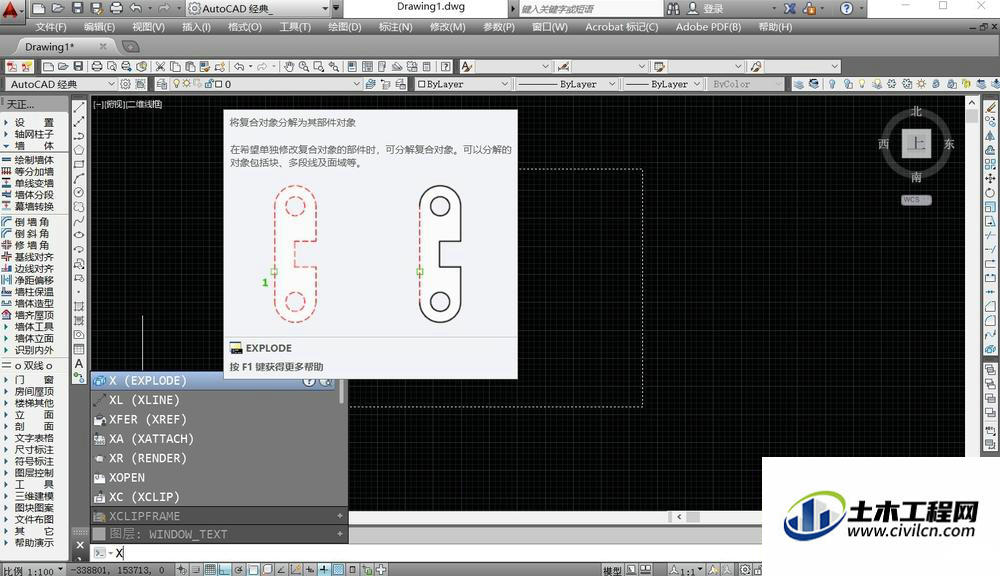The image size is (1000, 576).
Task: Toggle Polar tracking in the status bar
Action: (239, 570)
